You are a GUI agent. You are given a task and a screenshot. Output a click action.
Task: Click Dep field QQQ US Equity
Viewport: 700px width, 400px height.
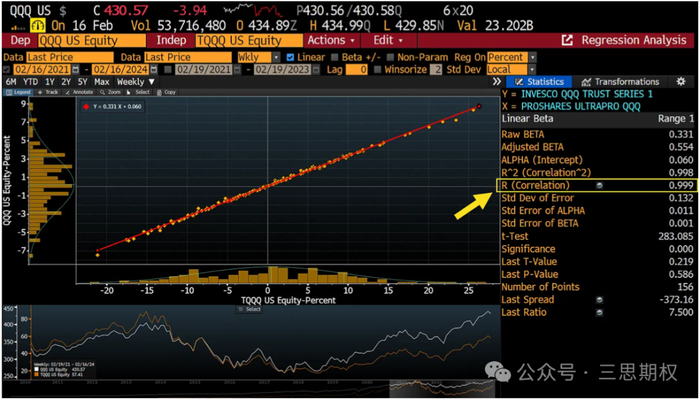(92, 41)
